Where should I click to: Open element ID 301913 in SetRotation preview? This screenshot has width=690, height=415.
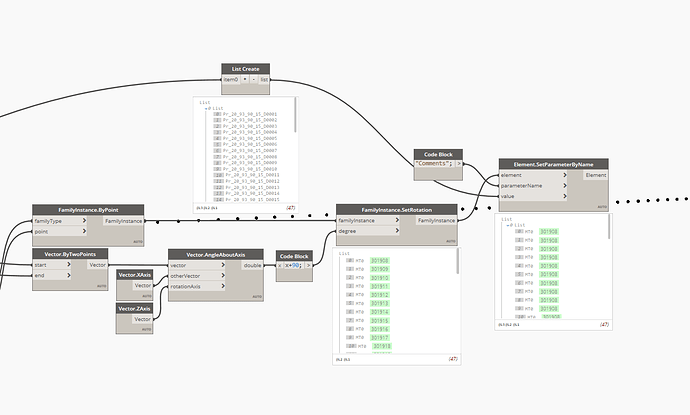(x=379, y=303)
